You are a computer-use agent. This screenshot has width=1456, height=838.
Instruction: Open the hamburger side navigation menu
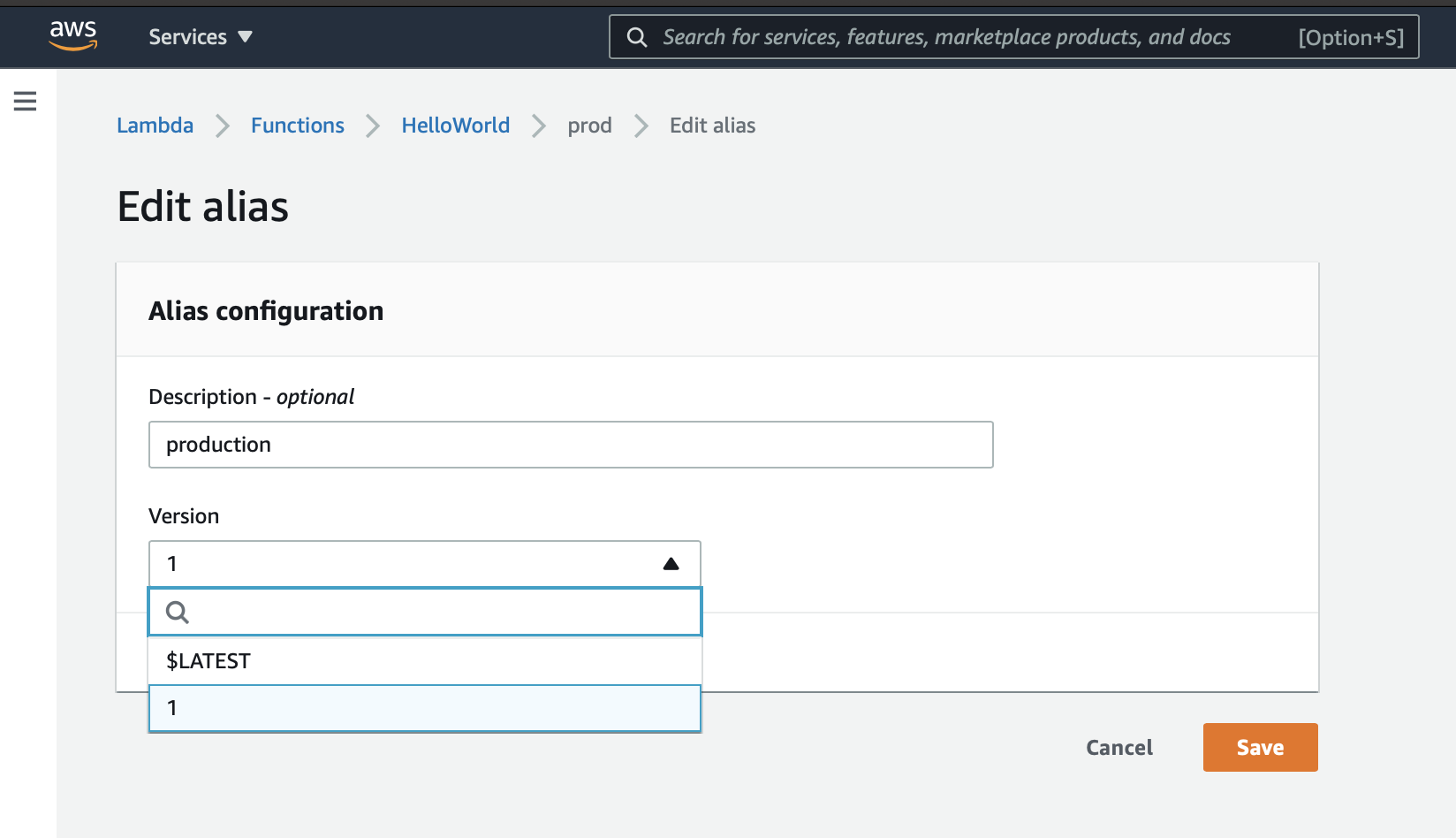click(26, 101)
